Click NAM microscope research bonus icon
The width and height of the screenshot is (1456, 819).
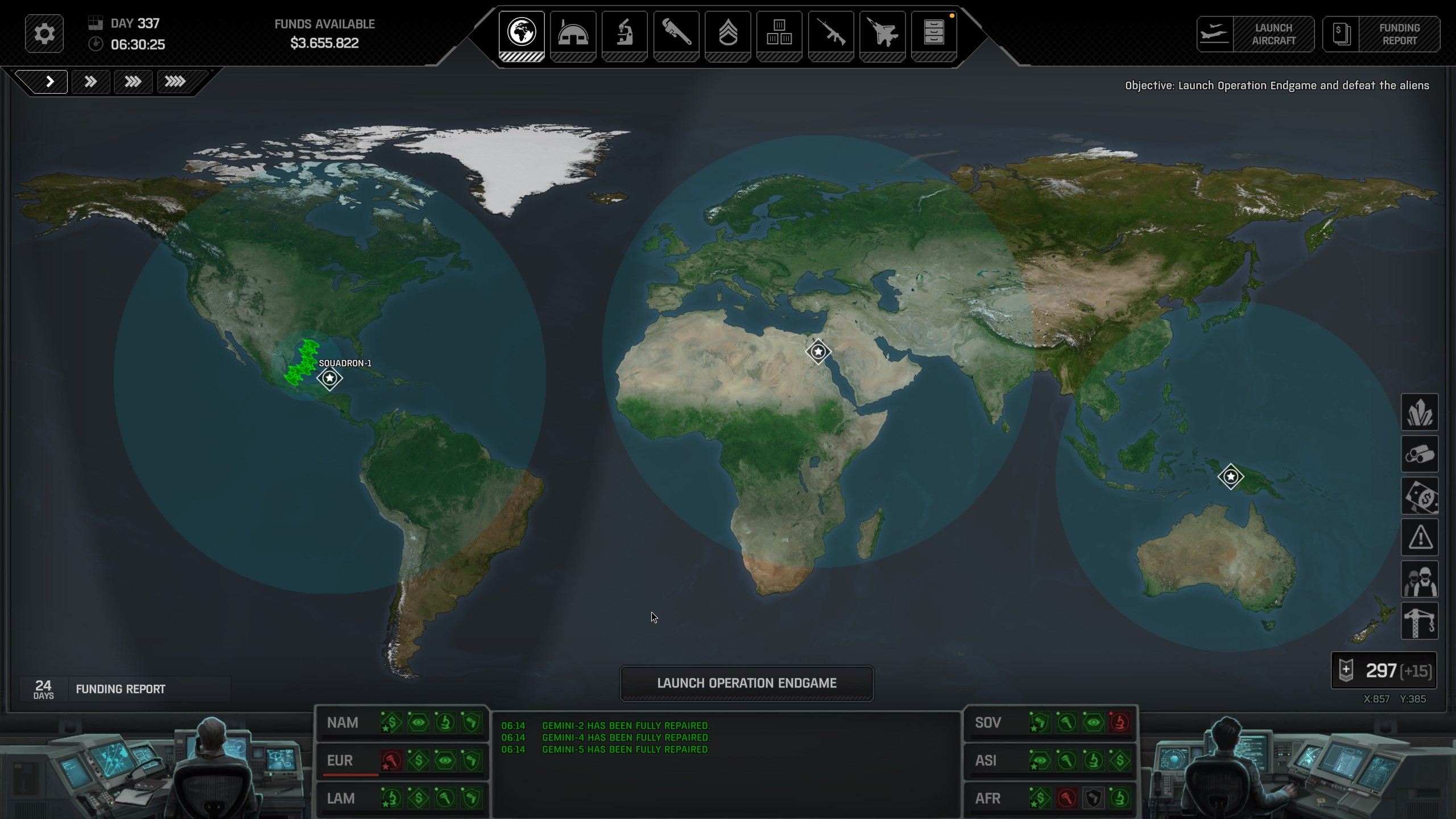point(445,723)
